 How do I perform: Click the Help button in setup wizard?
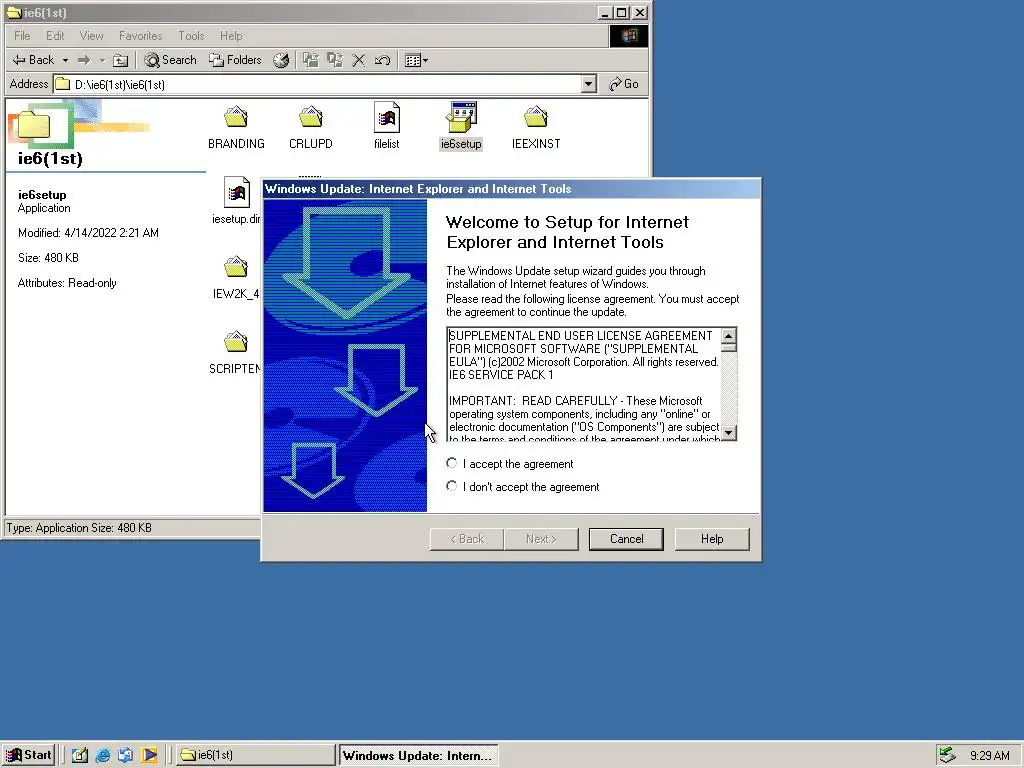click(x=712, y=539)
